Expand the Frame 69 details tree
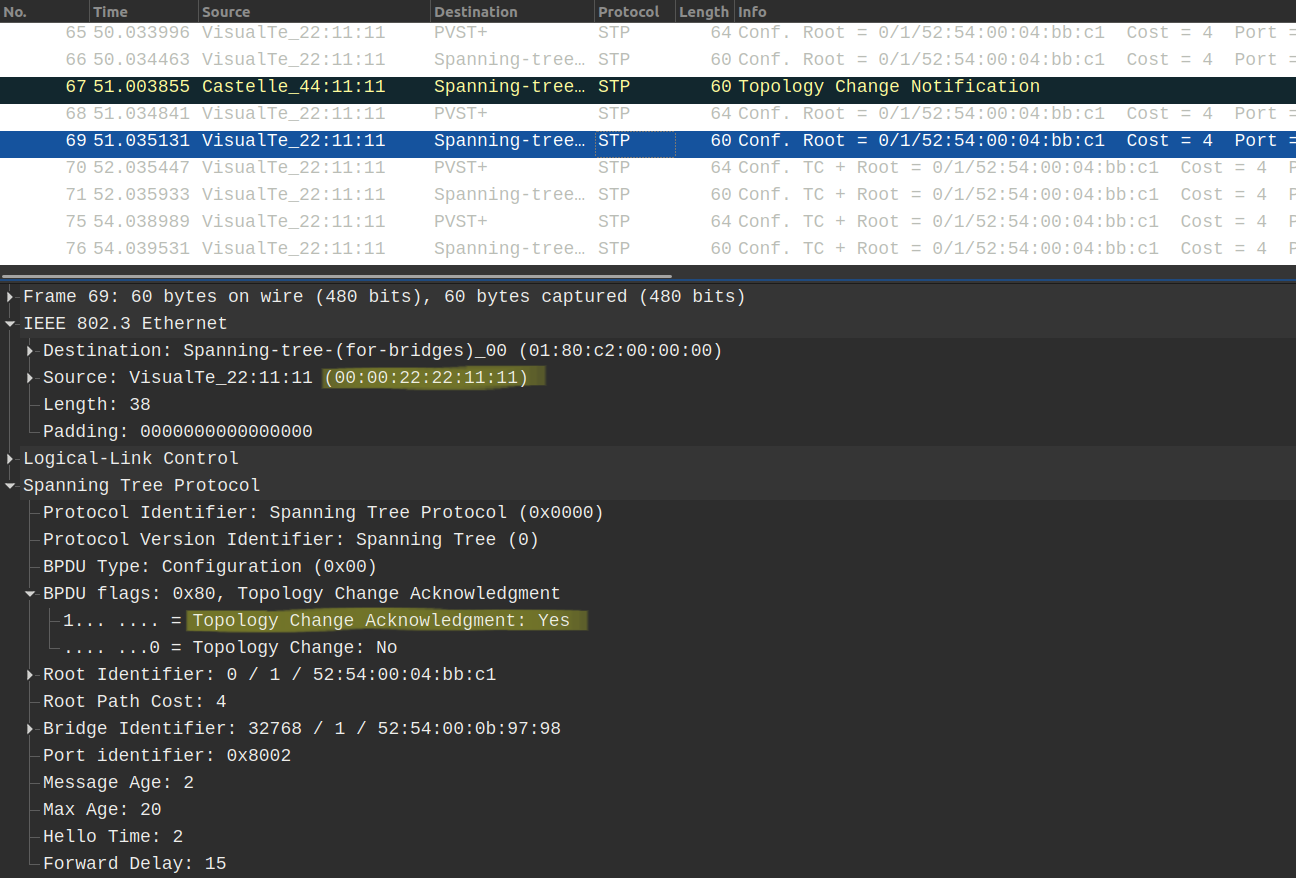Screen dimensions: 1296x878 coord(11,297)
